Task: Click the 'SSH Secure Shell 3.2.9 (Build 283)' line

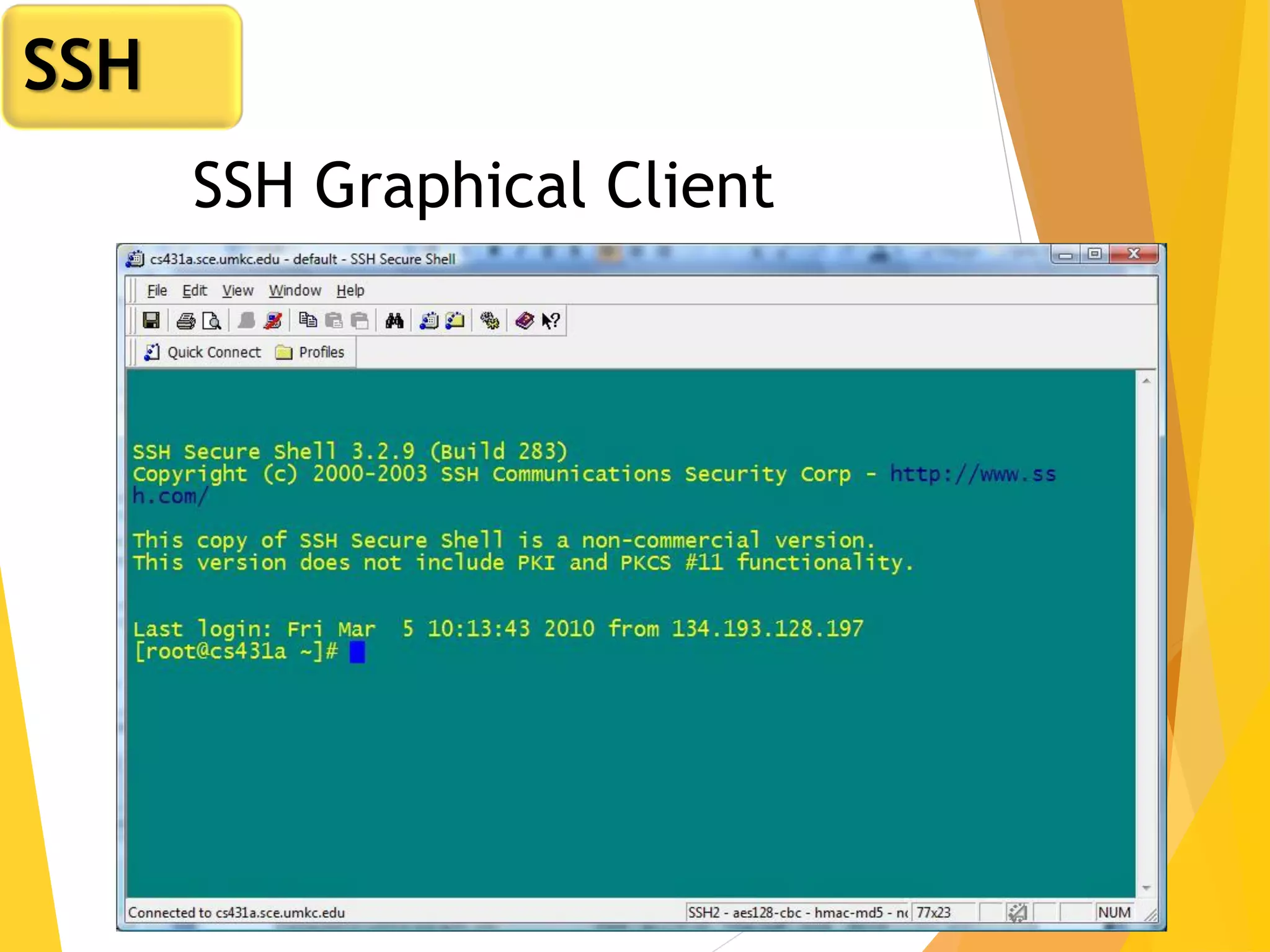Action: [x=350, y=451]
